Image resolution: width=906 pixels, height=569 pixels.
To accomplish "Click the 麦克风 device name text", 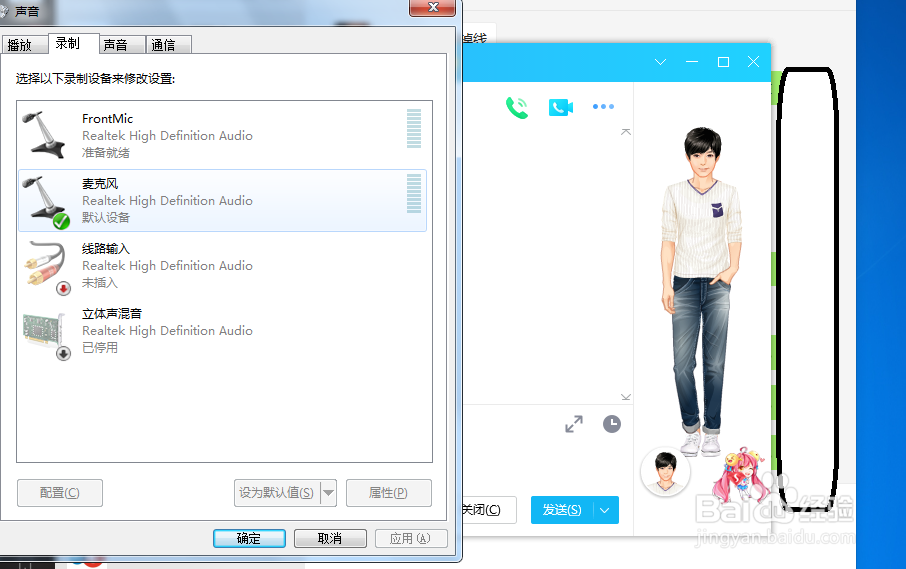I will point(100,184).
